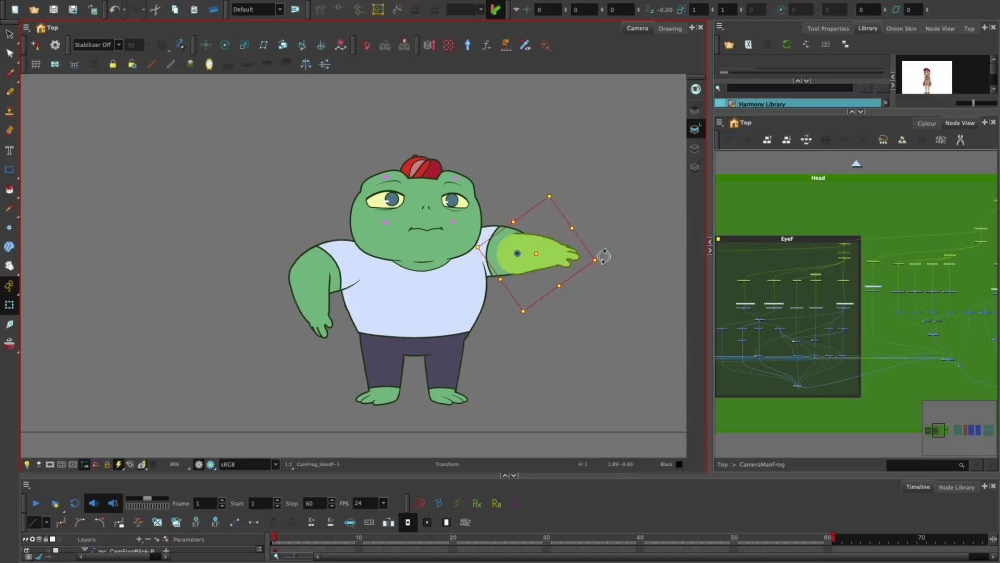Switch to the Node Library tab

pos(956,488)
